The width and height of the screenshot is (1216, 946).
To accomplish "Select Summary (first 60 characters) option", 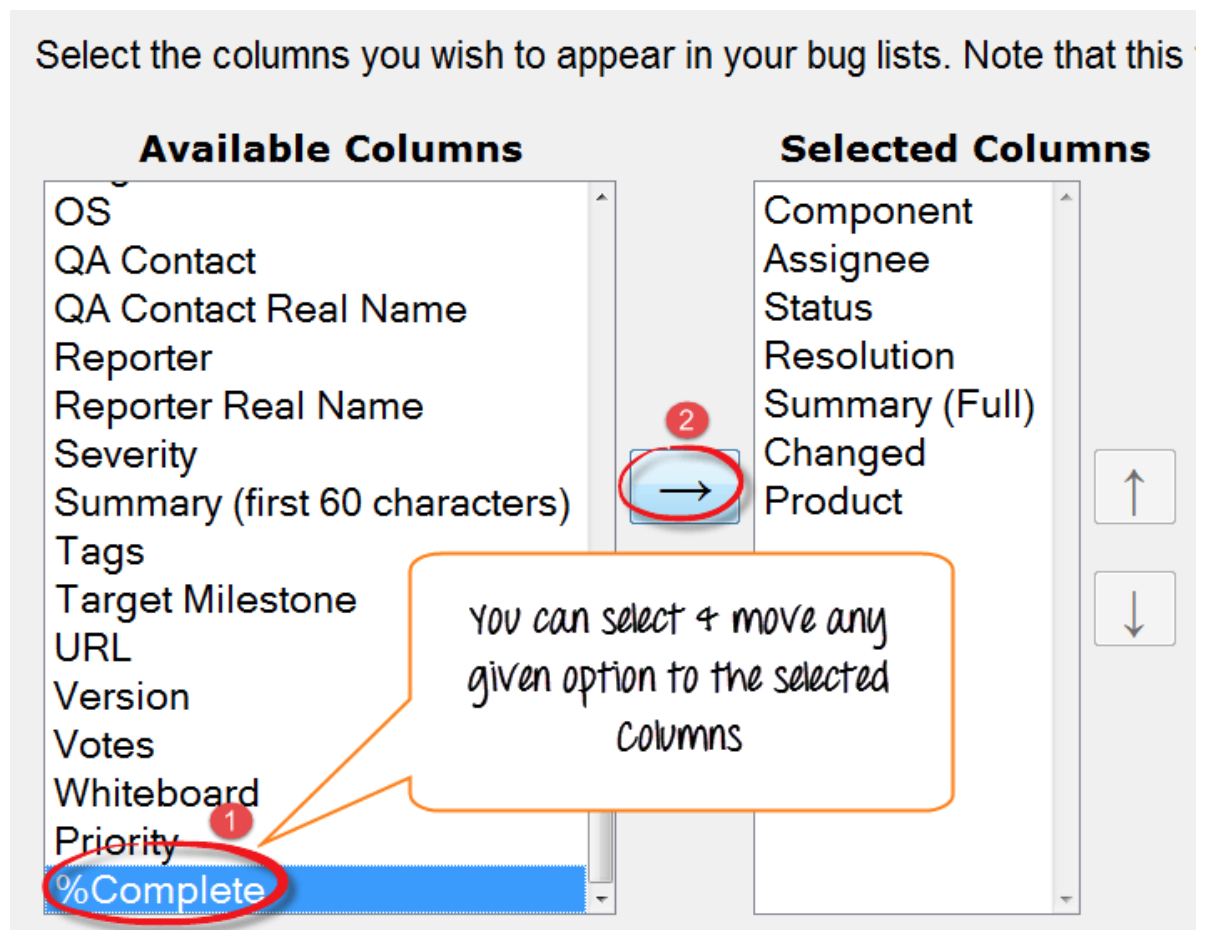I will [x=312, y=503].
